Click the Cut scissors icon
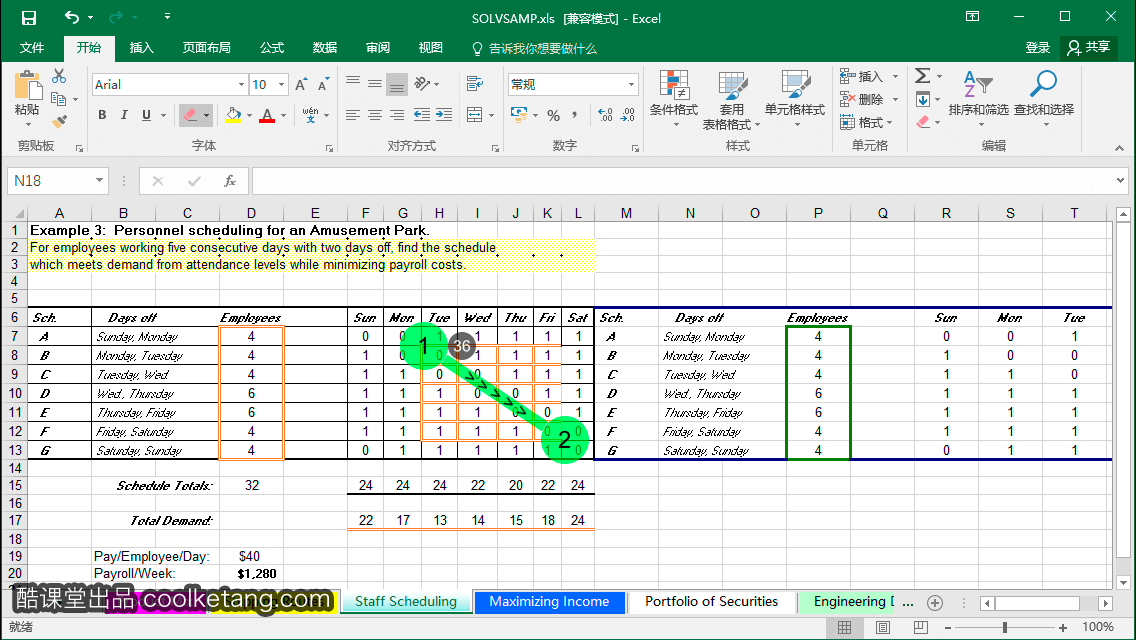The height and width of the screenshot is (640, 1136). (59, 76)
